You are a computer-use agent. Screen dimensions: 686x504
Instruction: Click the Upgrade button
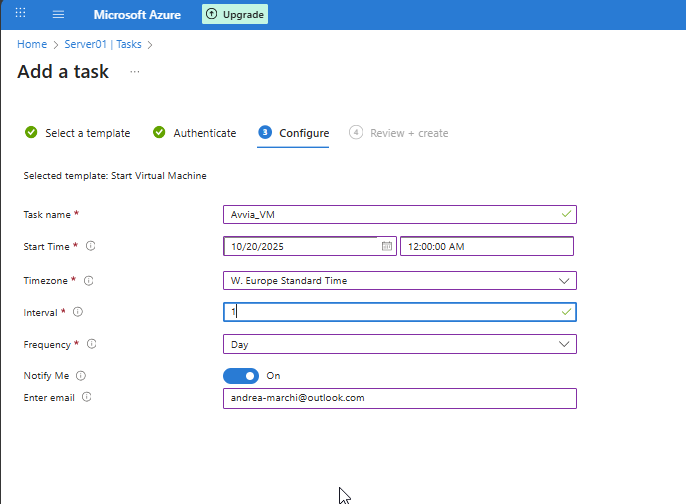235,14
